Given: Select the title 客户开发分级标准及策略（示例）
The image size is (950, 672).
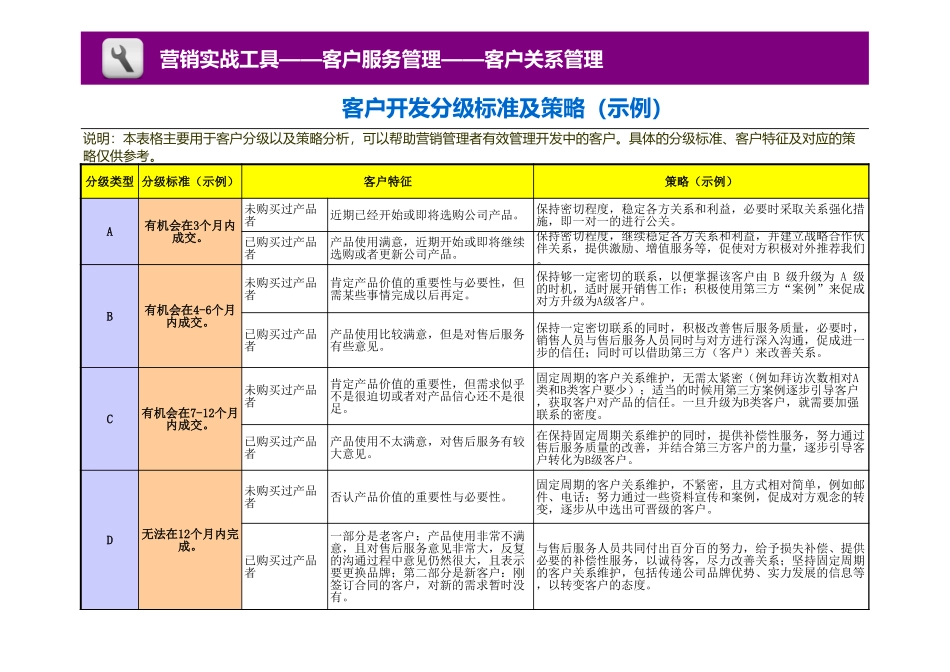Looking at the screenshot, I should tap(500, 108).
